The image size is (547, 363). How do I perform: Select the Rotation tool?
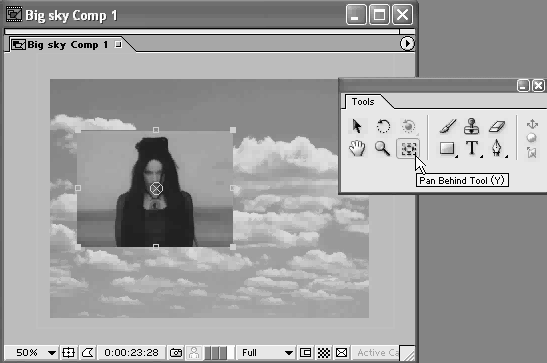(x=383, y=126)
